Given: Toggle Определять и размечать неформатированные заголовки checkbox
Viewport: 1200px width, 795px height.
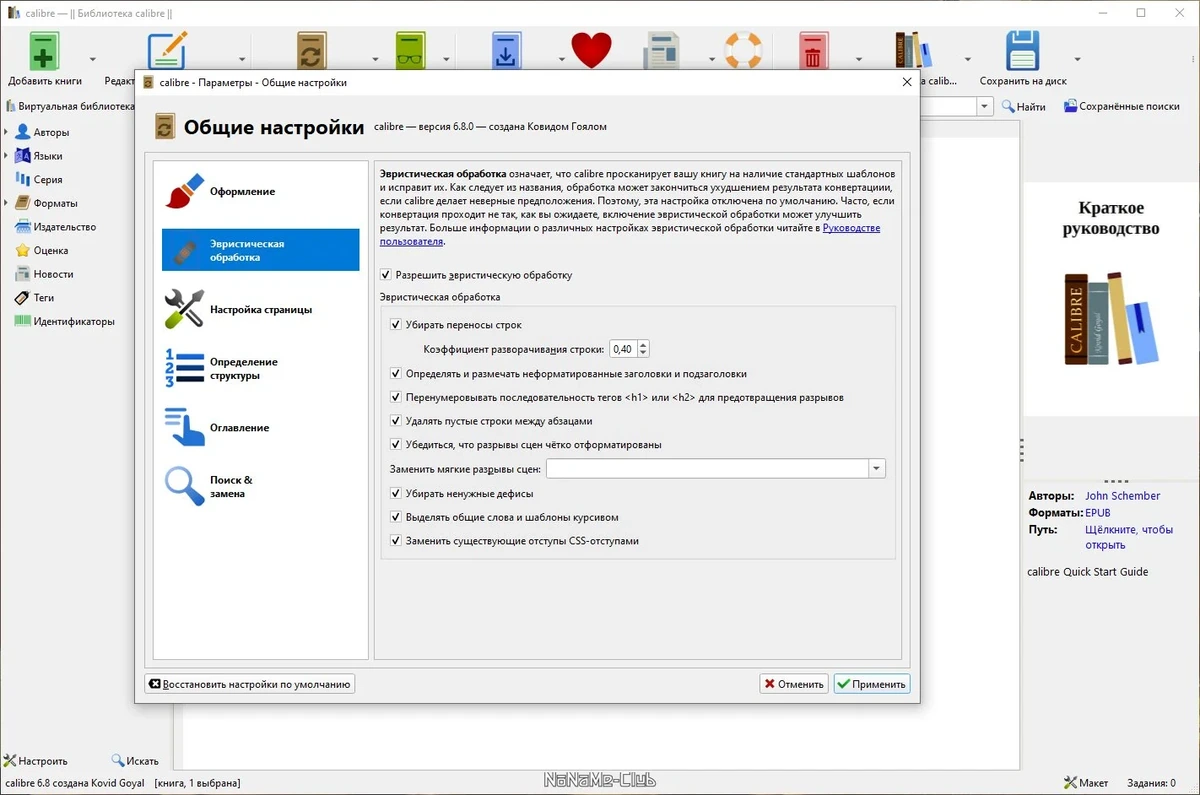Looking at the screenshot, I should [x=396, y=373].
